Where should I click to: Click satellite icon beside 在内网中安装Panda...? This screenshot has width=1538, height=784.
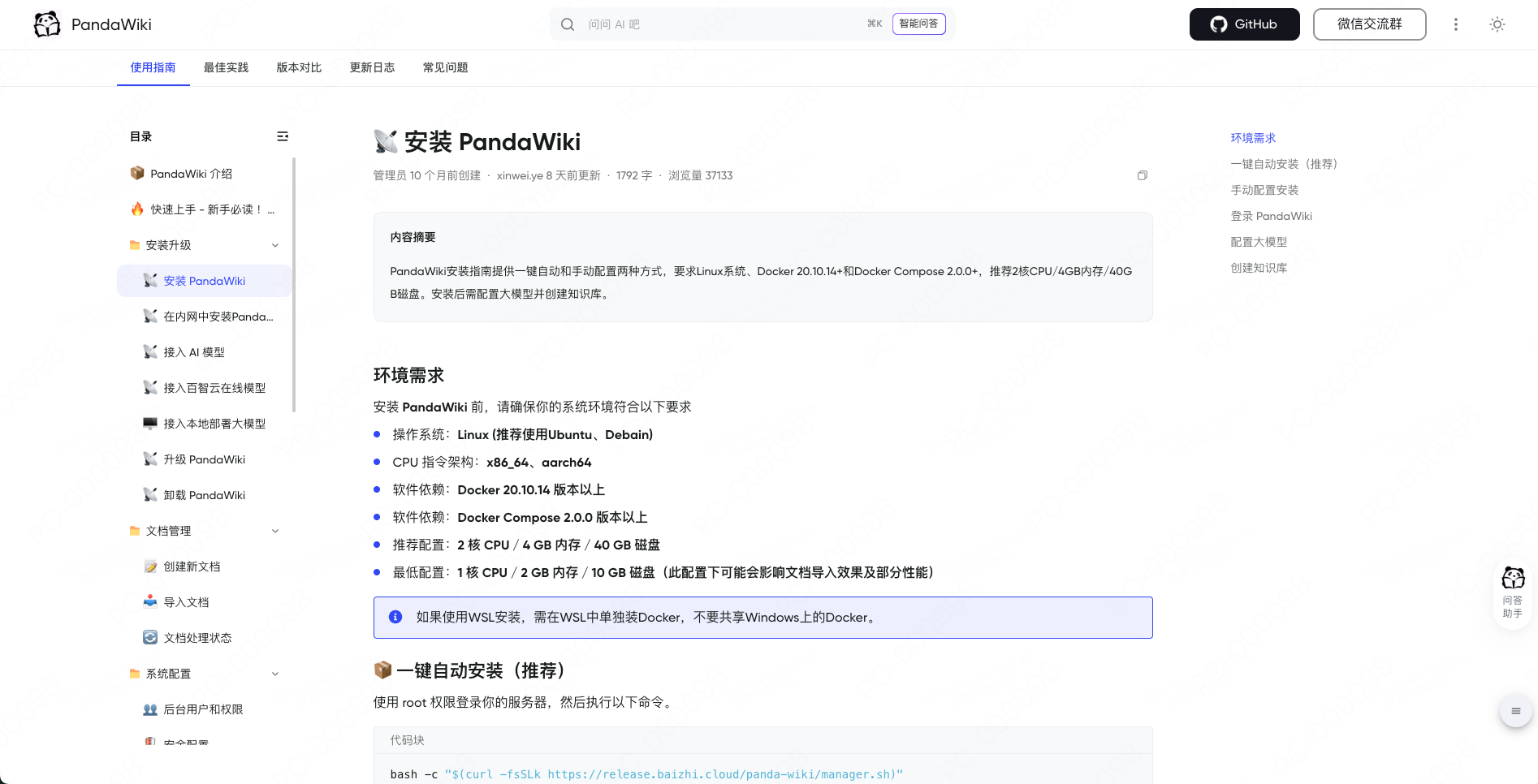(150, 316)
